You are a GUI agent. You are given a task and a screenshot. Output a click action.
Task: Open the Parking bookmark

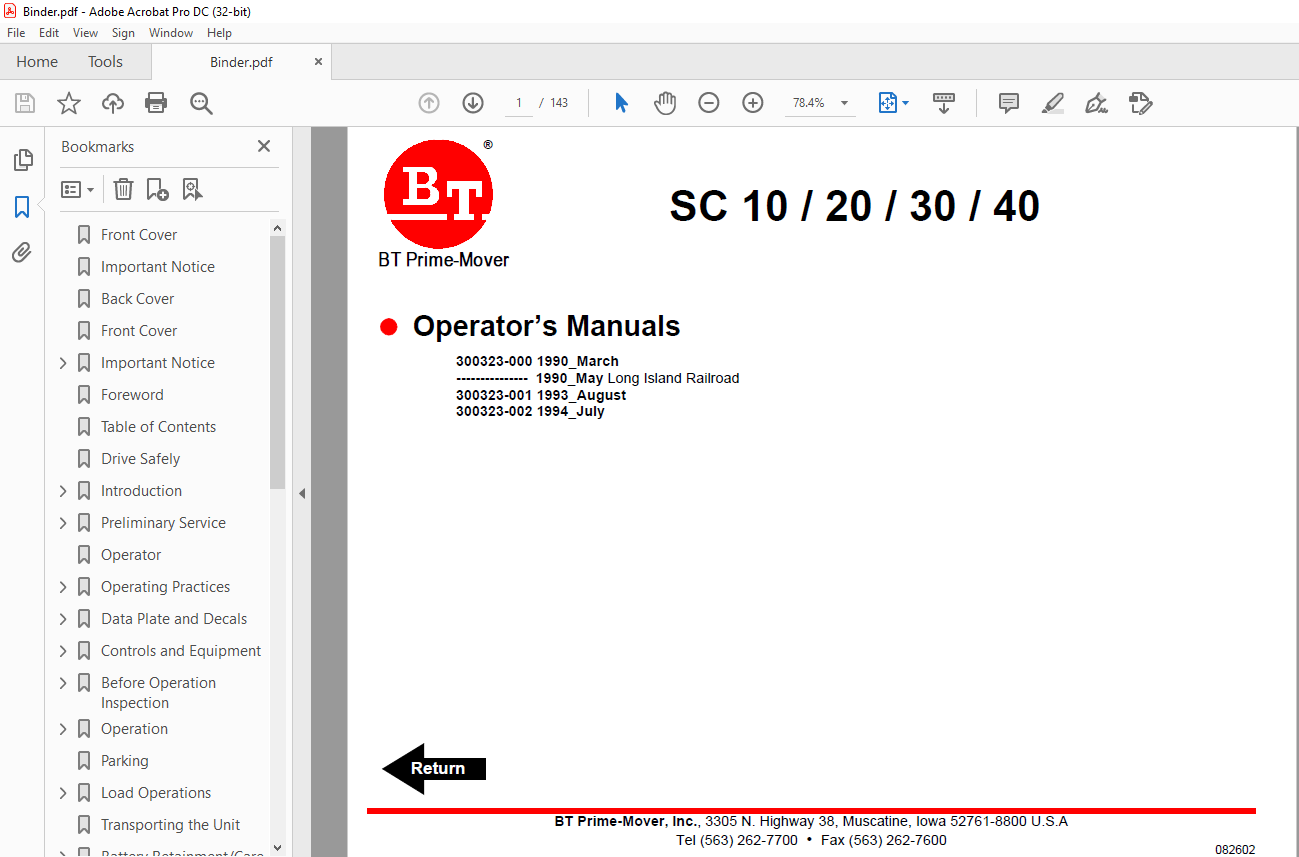[x=124, y=761]
